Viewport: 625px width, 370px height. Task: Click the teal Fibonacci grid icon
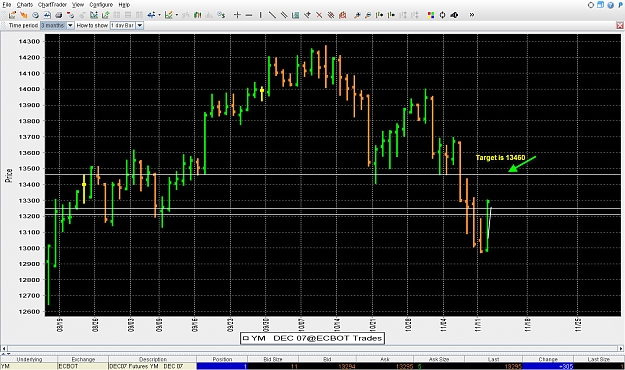295,15
